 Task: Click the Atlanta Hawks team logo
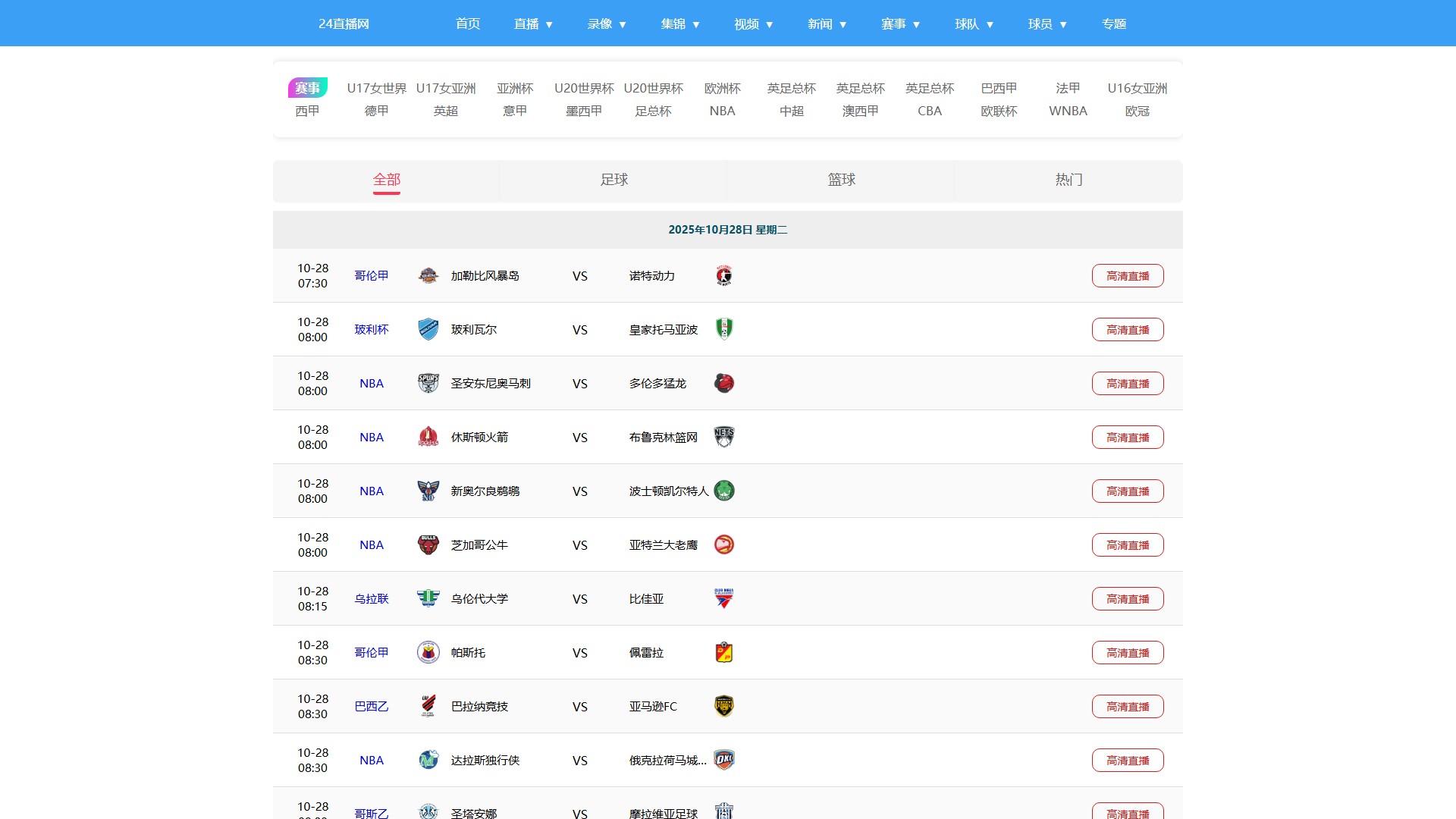[x=723, y=544]
